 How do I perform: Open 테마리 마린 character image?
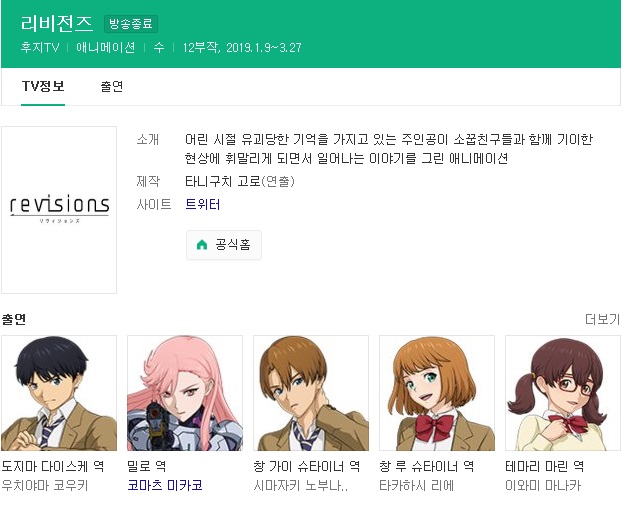click(563, 393)
